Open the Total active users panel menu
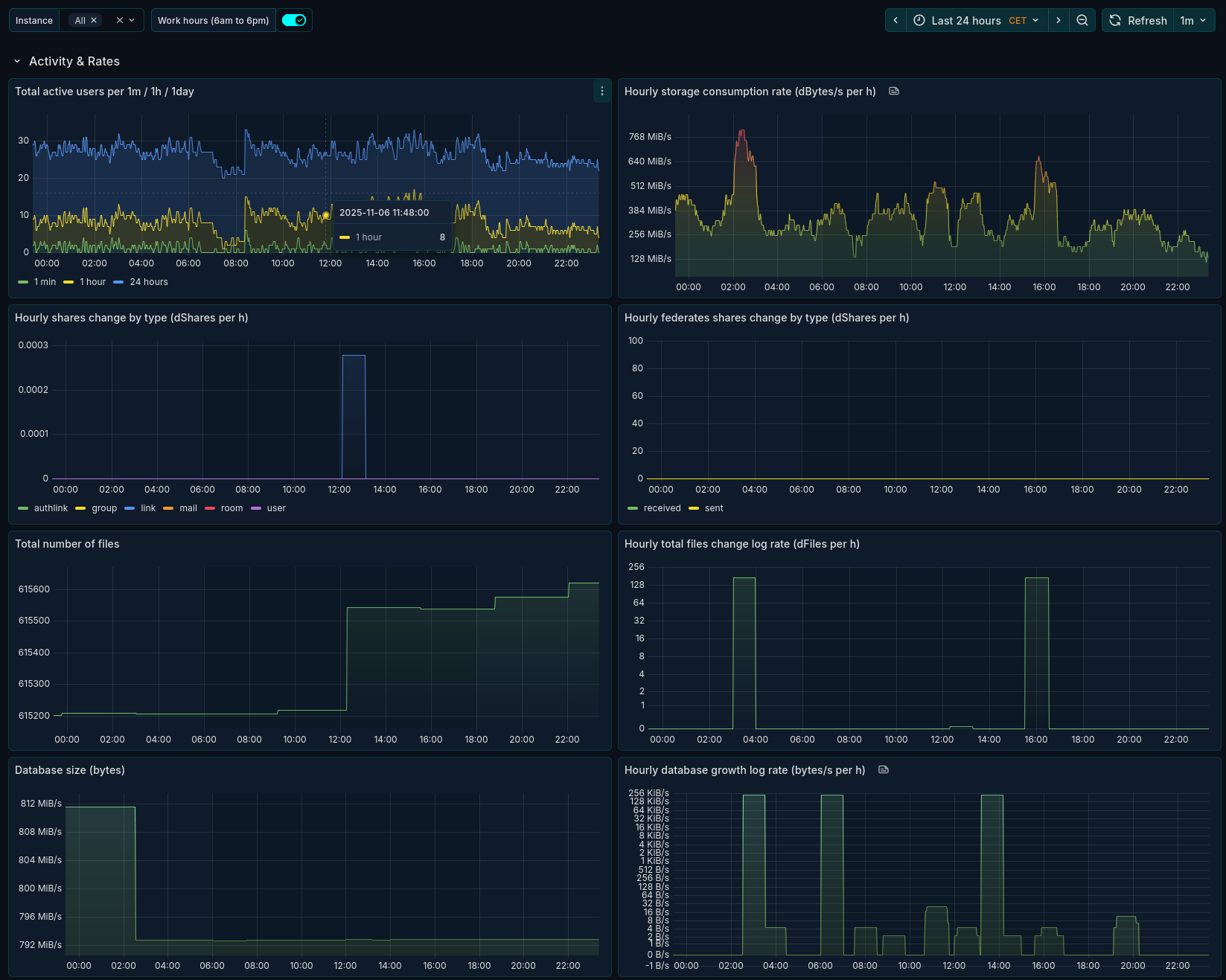 [x=601, y=91]
